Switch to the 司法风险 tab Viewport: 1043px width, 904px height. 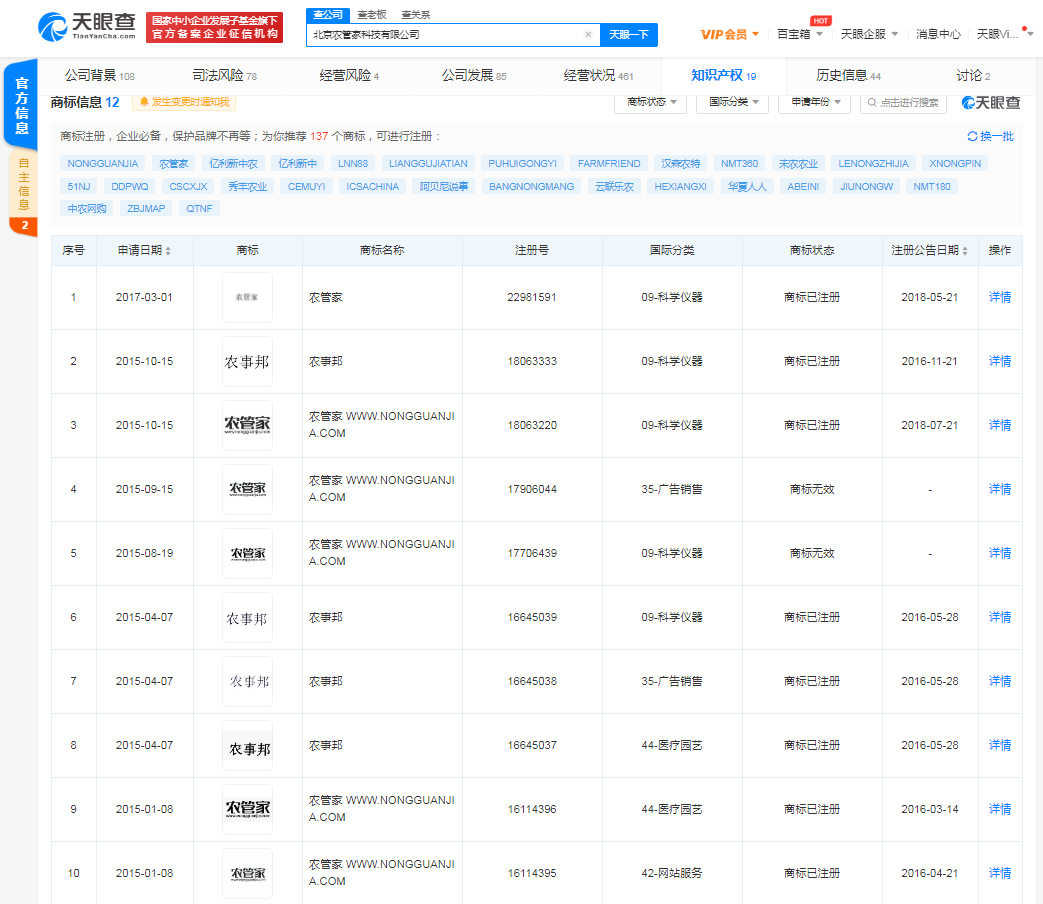tap(224, 76)
